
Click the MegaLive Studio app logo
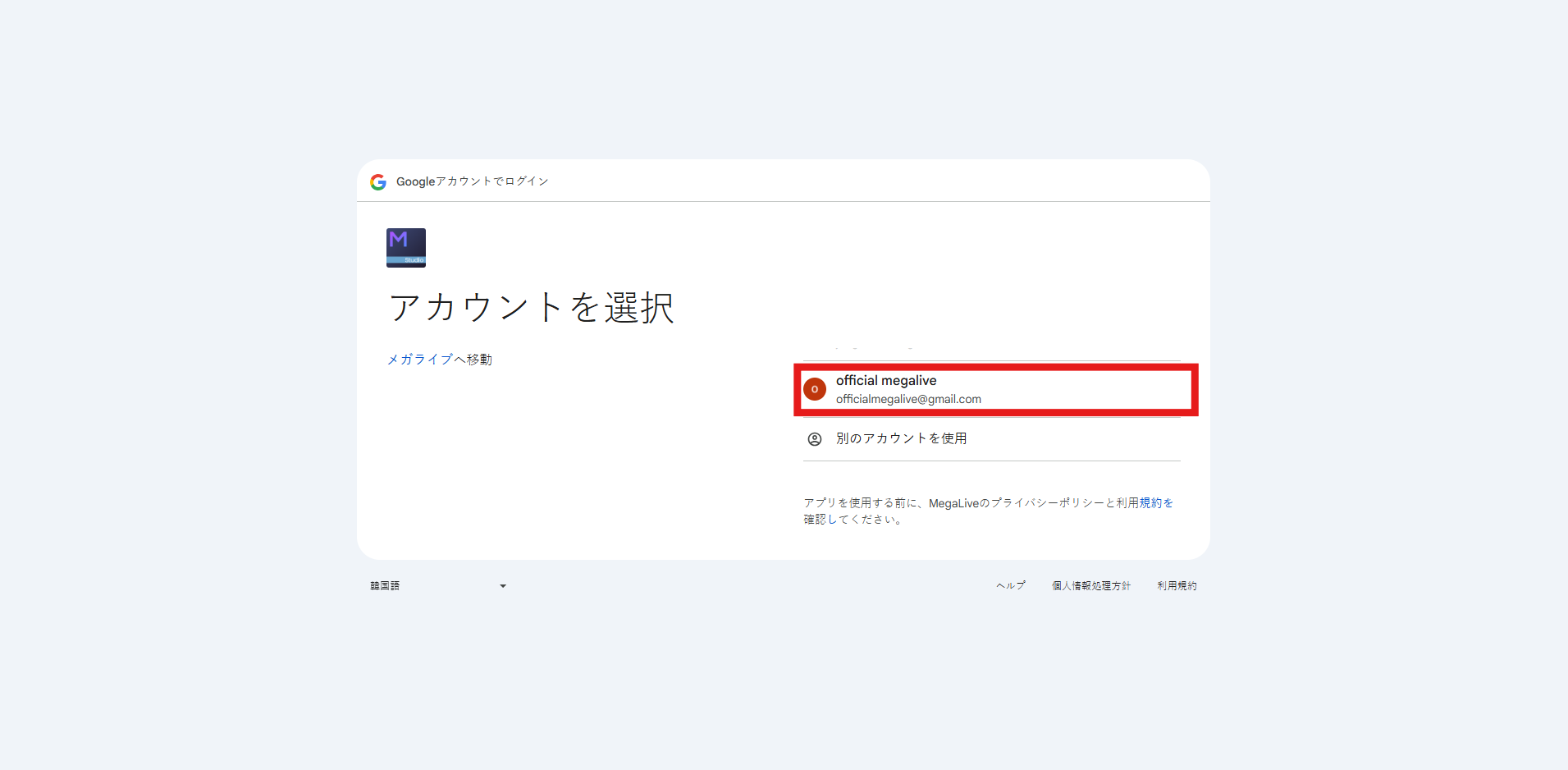pos(406,248)
